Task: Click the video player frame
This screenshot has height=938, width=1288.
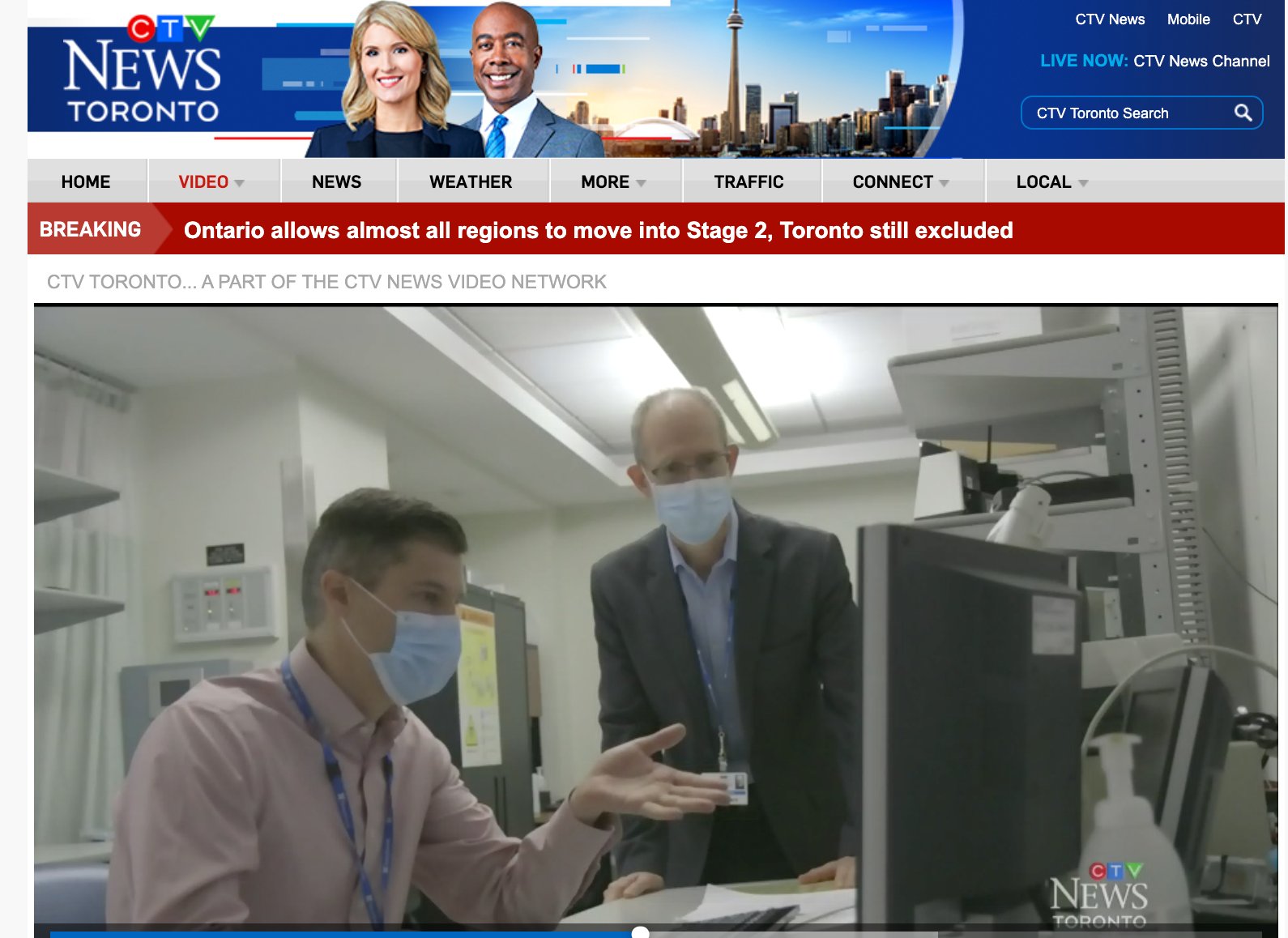Action: pyautogui.click(x=656, y=620)
